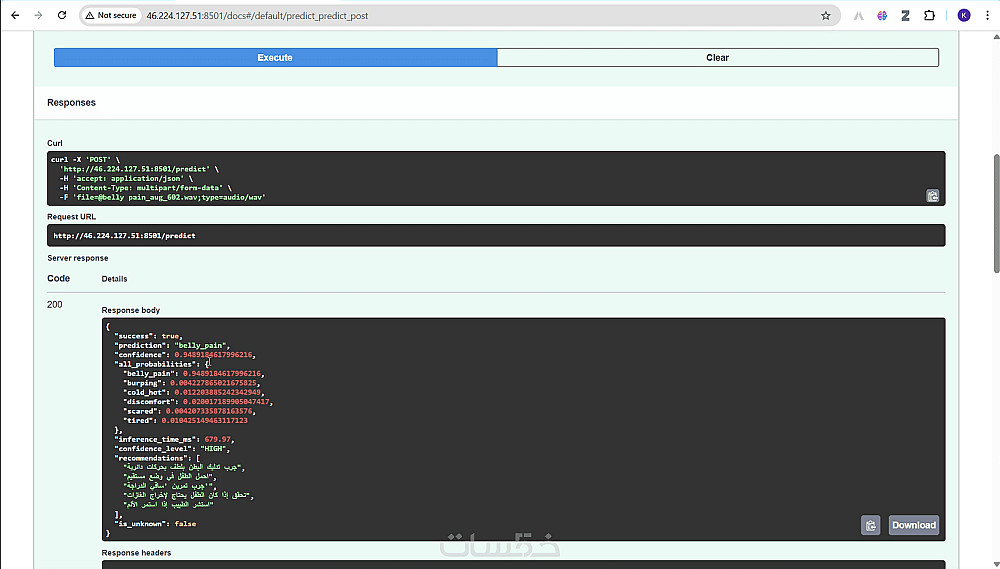The height and width of the screenshot is (569, 1000).
Task: Click the Z extension icon in toolbar
Action: tap(905, 16)
